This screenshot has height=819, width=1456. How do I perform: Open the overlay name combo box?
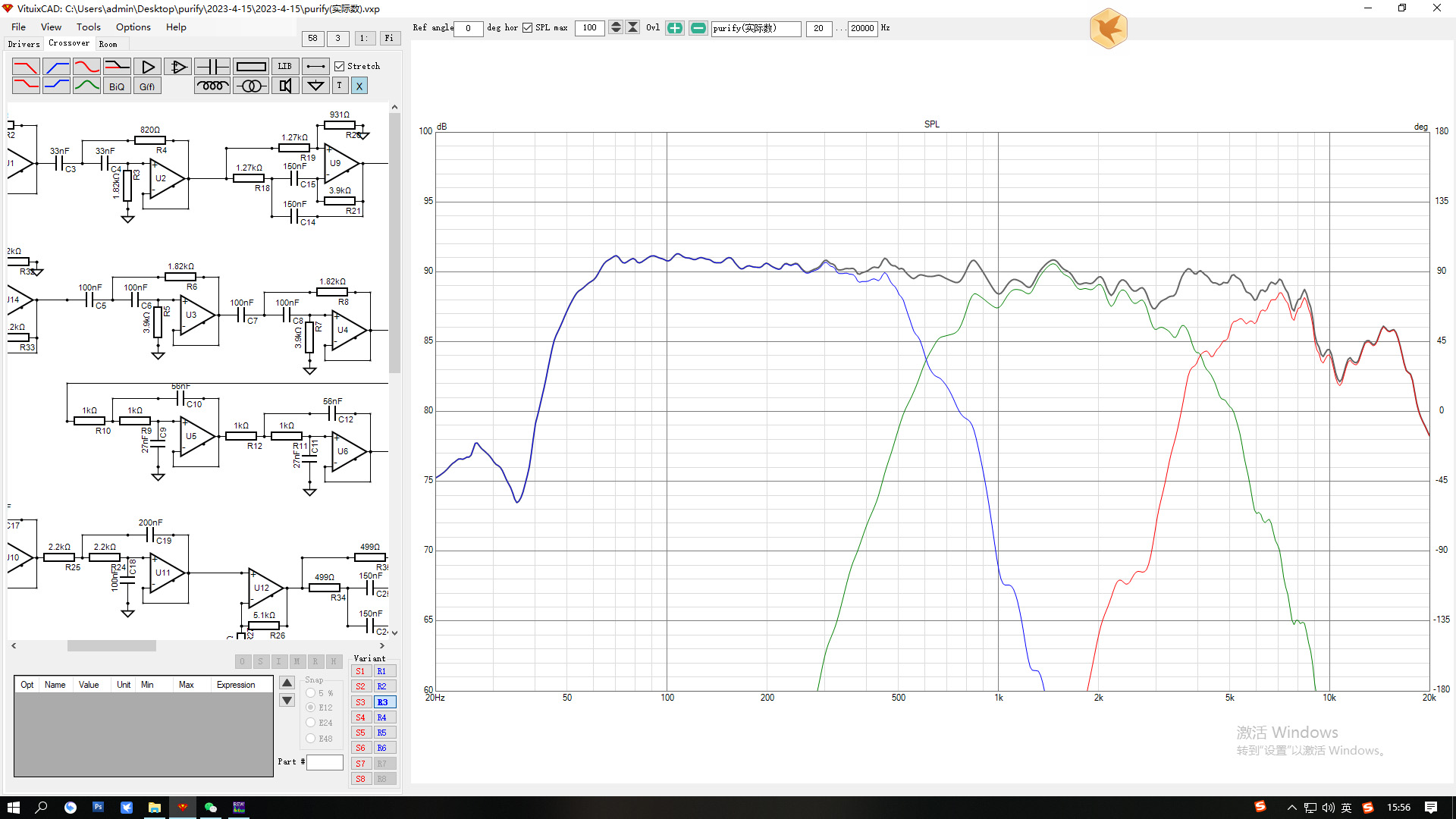(x=755, y=28)
